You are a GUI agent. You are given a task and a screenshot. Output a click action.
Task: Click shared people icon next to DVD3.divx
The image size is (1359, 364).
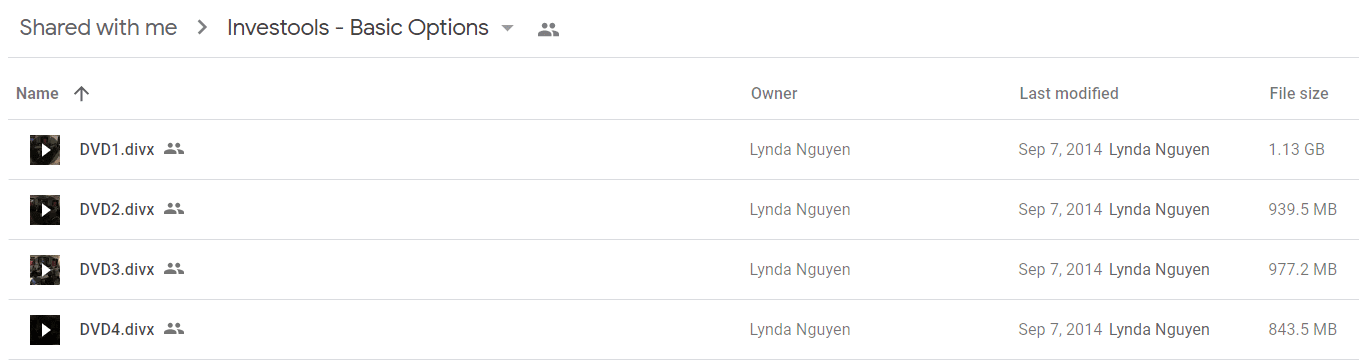[174, 269]
